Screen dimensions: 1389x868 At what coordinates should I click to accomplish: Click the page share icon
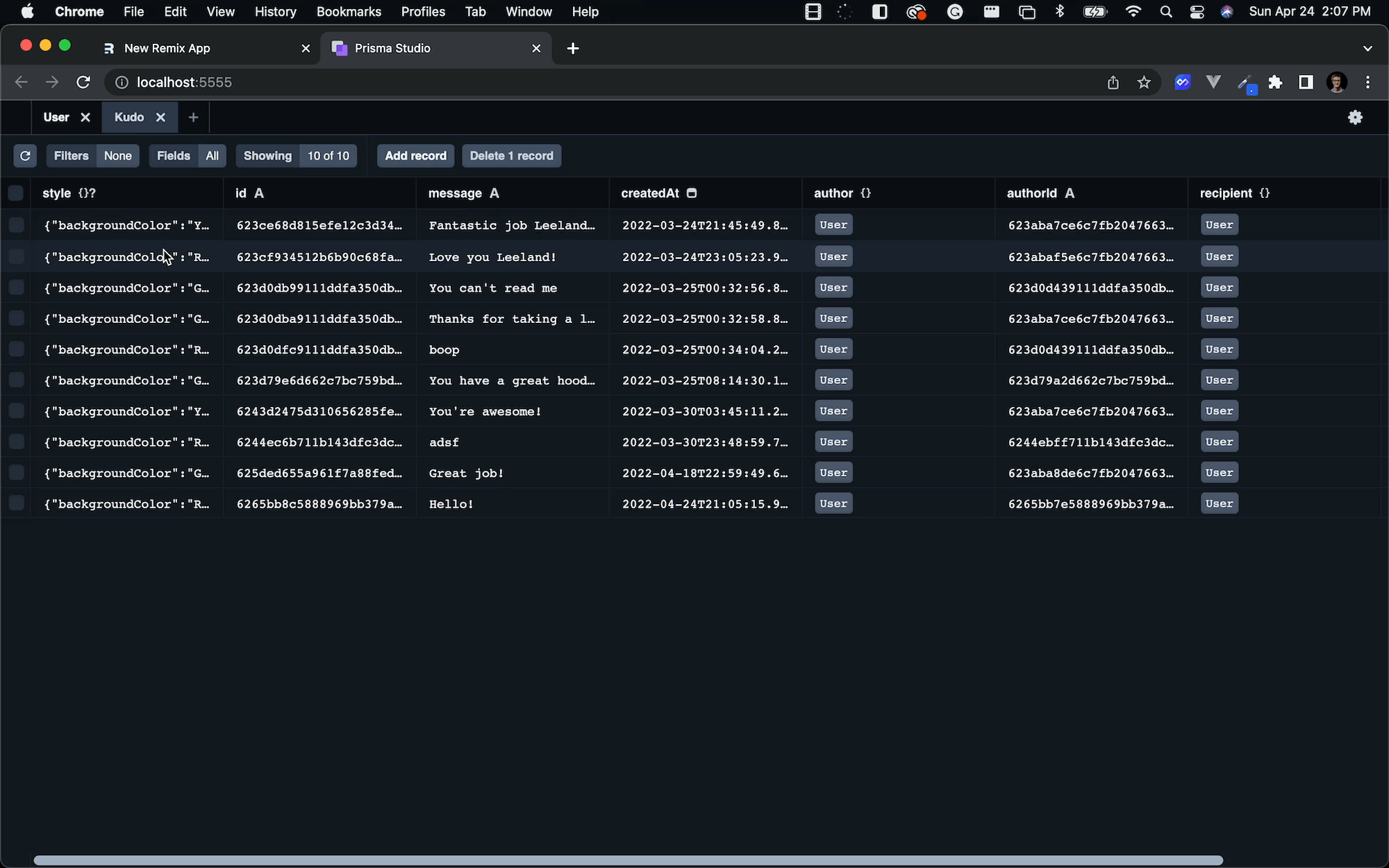click(1113, 83)
